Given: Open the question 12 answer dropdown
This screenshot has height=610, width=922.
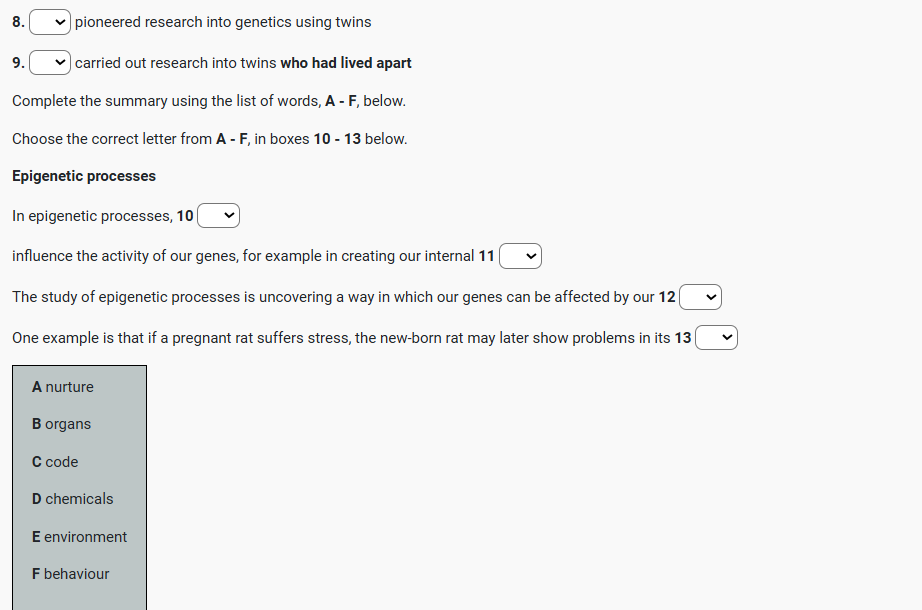Looking at the screenshot, I should click(700, 297).
